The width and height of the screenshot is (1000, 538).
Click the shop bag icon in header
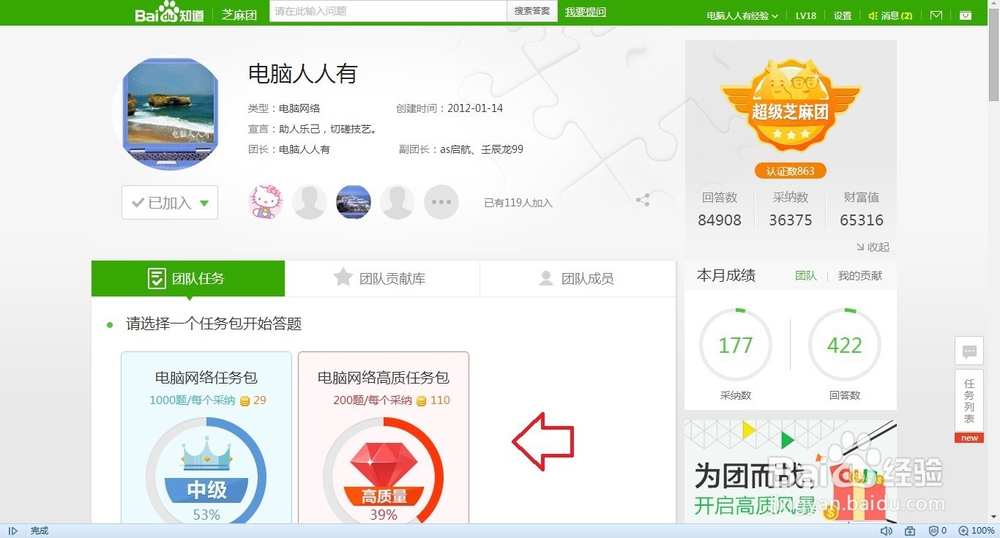(x=966, y=15)
